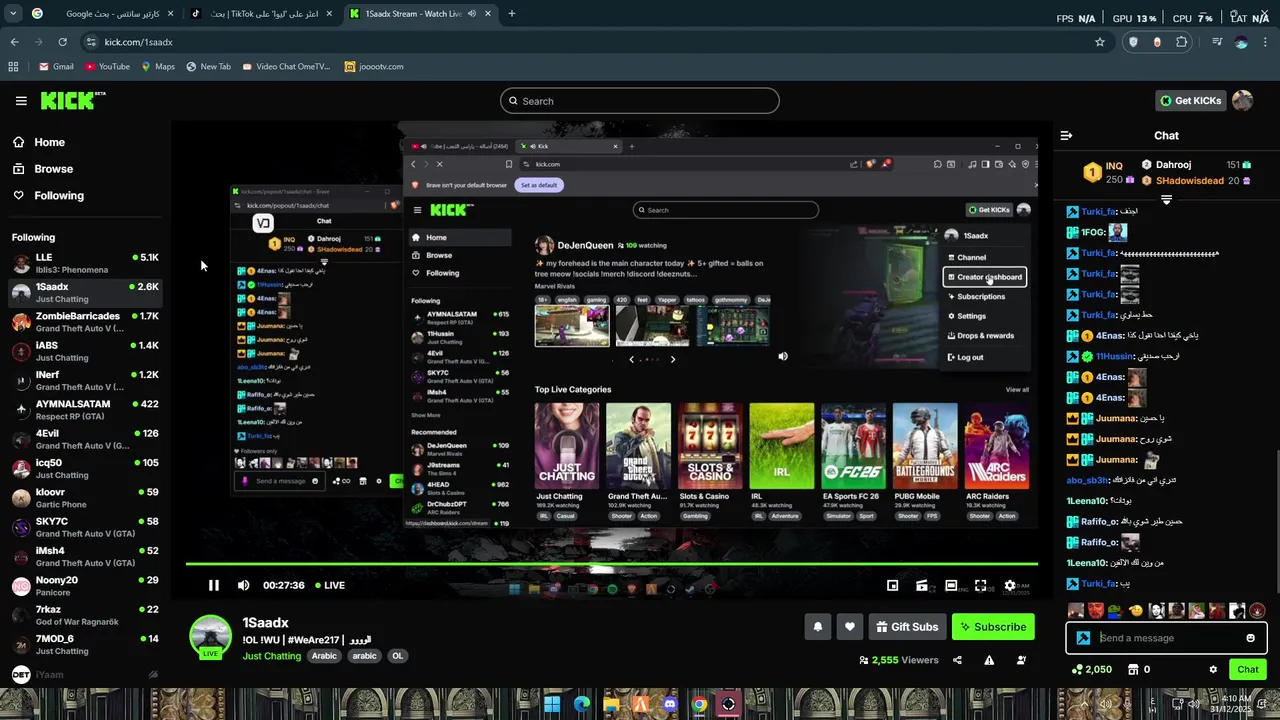The width and height of the screenshot is (1280, 720).
Task: Go back to the previous page
Action: click(x=14, y=42)
